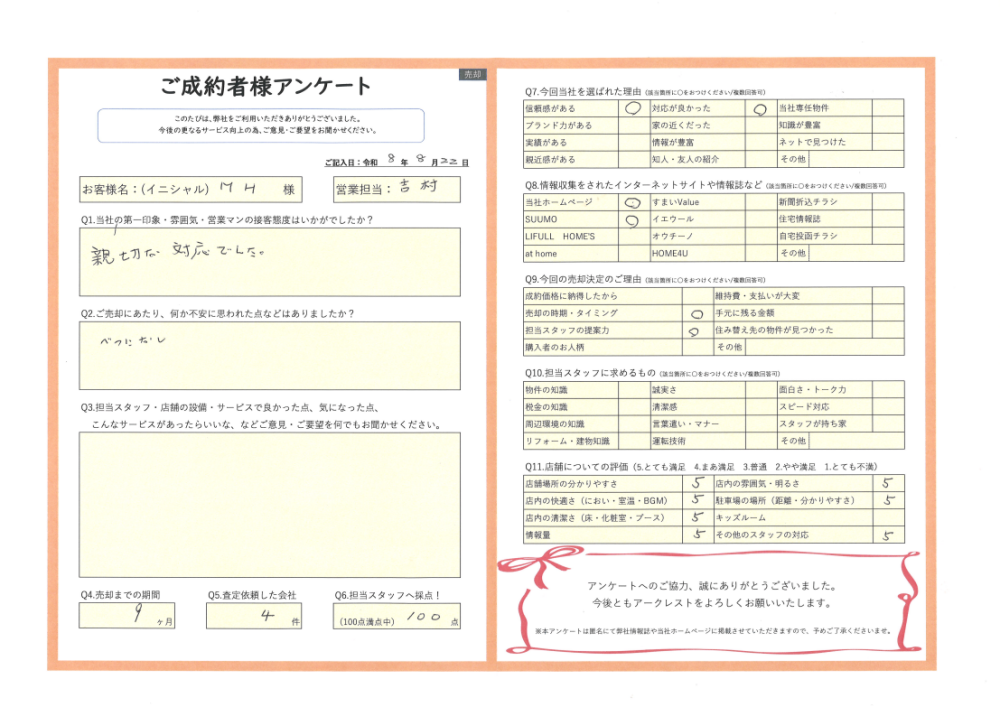Click the rating 5 beside その他のスタッフの対応

(x=888, y=535)
